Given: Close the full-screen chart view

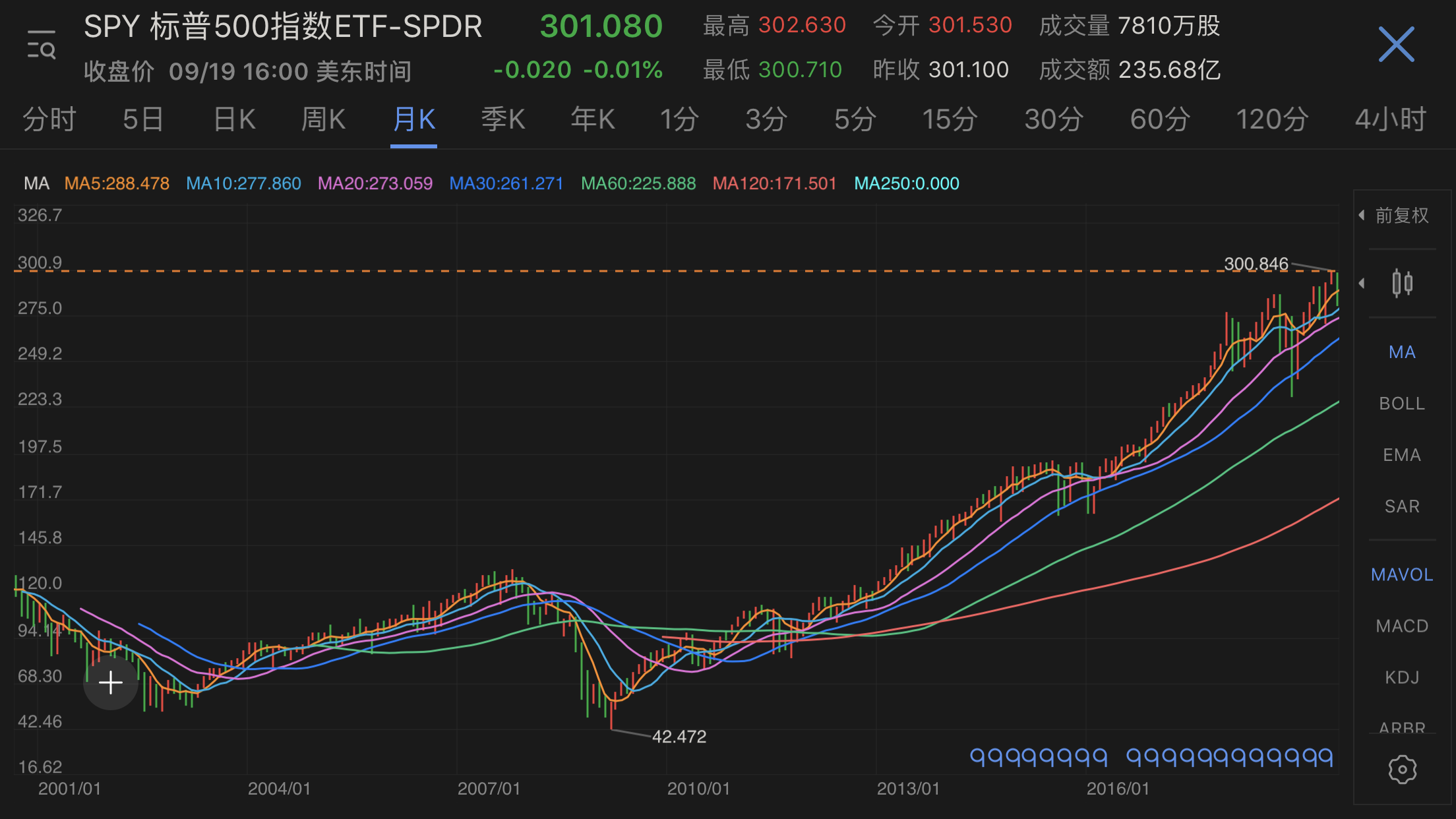Looking at the screenshot, I should coord(1396,45).
